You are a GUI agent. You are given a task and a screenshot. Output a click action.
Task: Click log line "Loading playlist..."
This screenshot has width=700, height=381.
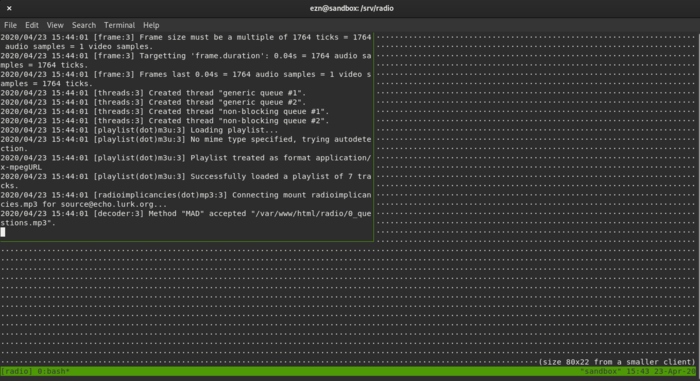(139, 130)
